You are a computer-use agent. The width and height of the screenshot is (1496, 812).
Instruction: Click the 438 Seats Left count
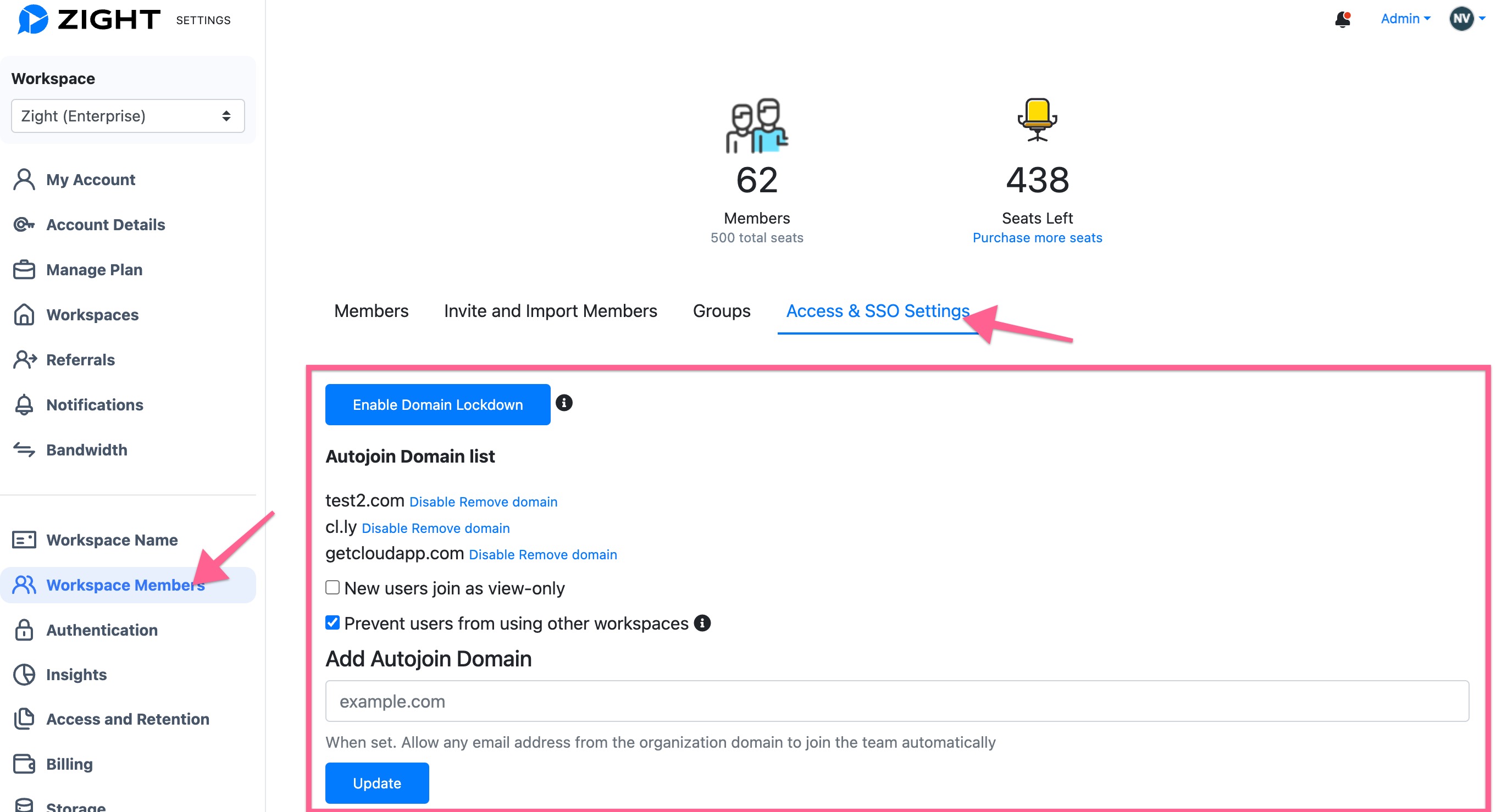pyautogui.click(x=1037, y=180)
